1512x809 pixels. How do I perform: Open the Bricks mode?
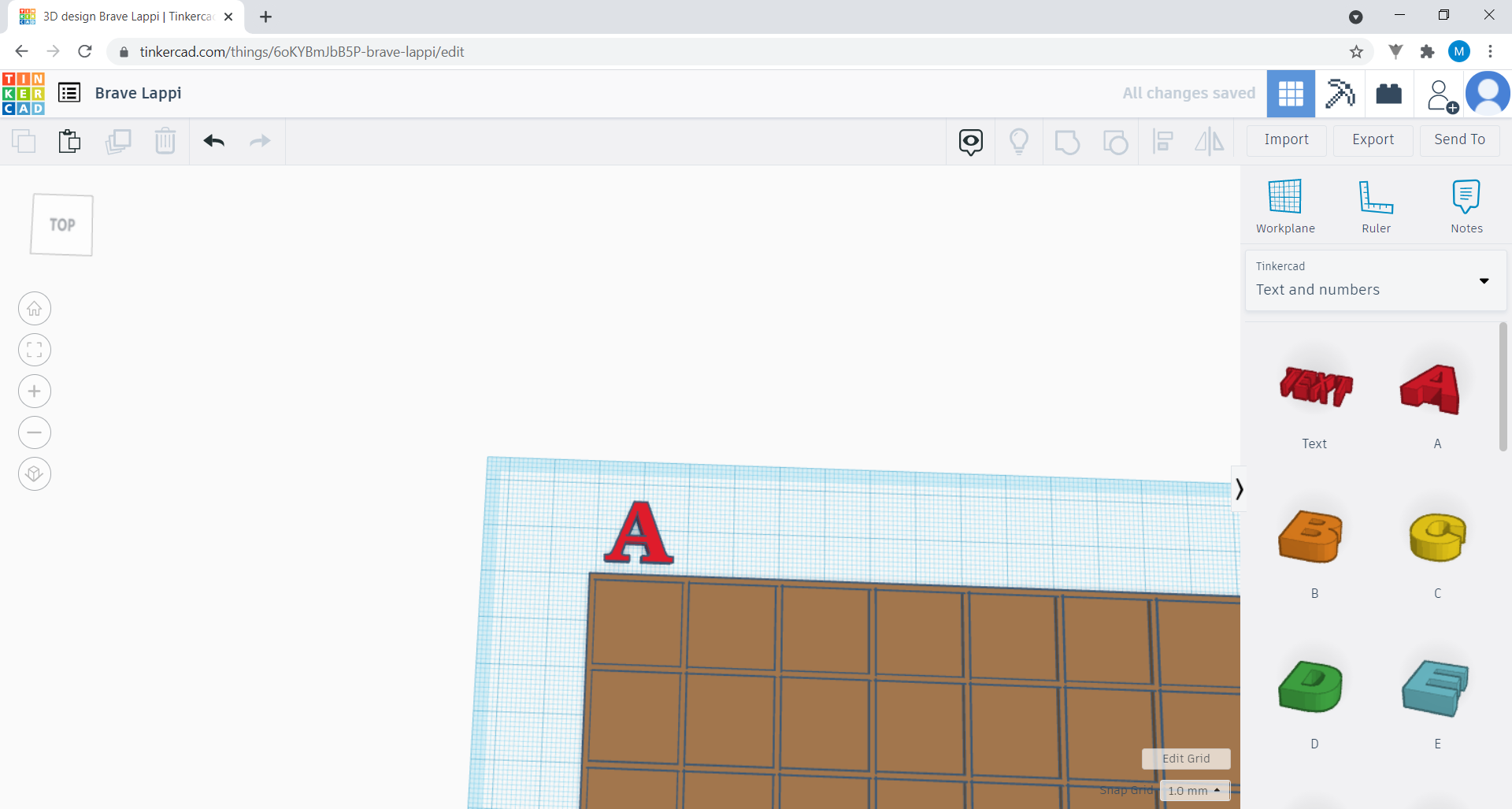click(x=1388, y=94)
